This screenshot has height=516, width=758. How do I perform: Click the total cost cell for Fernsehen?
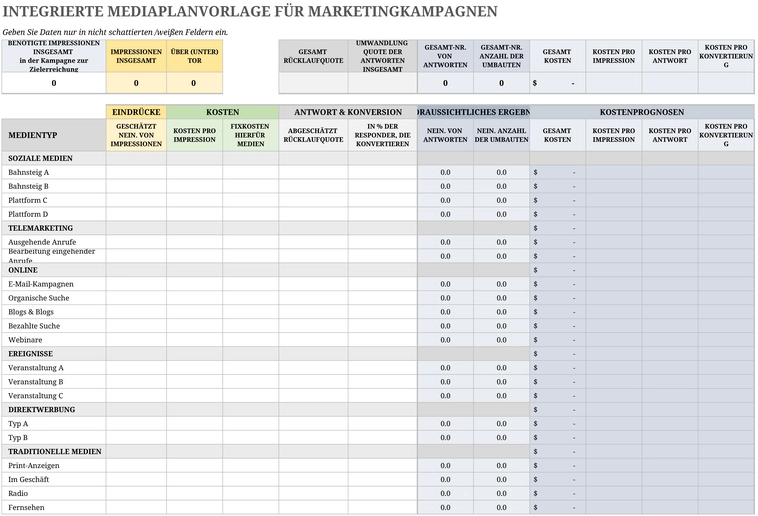point(557,507)
